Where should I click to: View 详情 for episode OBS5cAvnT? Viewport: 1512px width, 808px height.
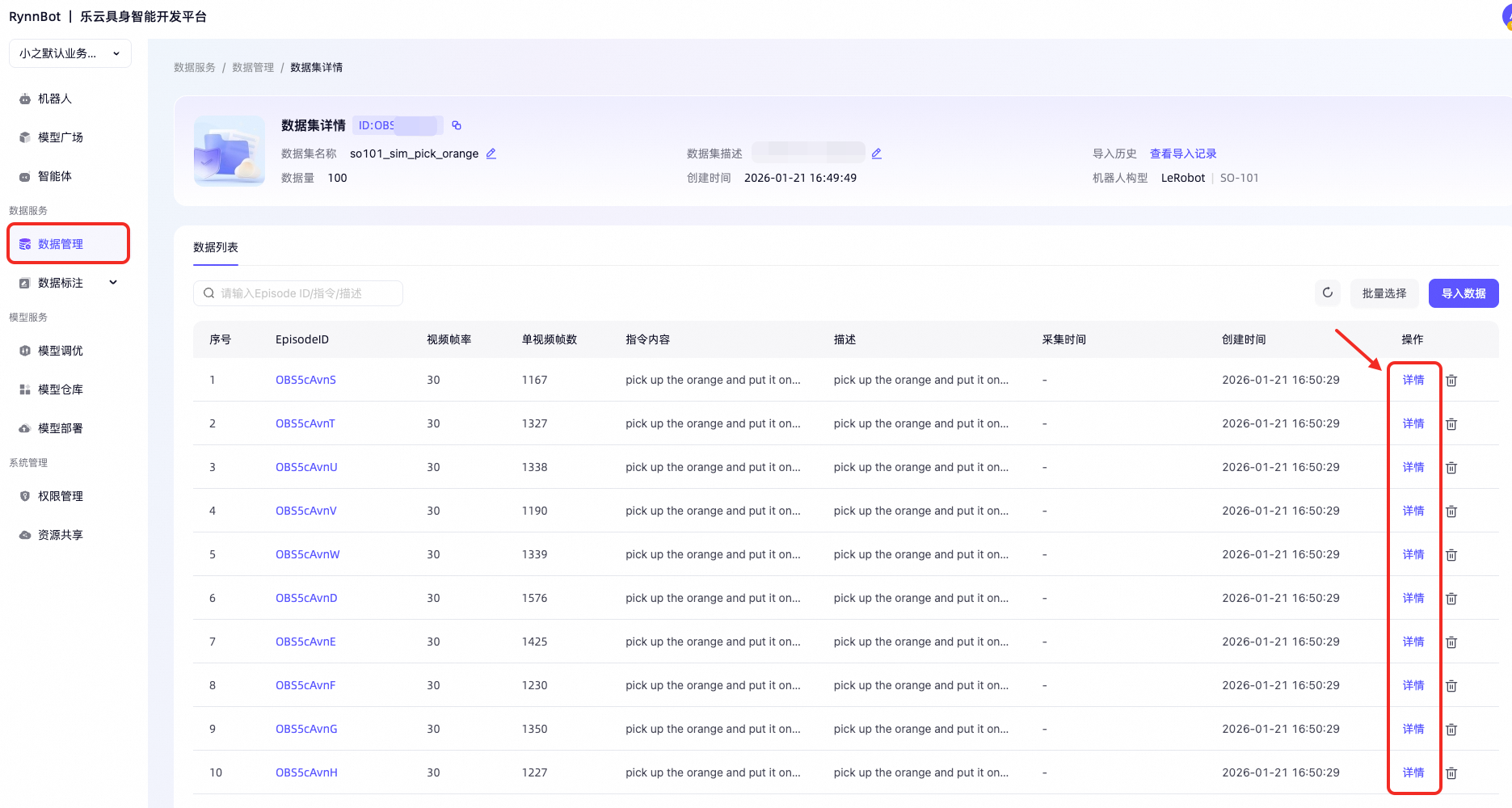click(1413, 423)
